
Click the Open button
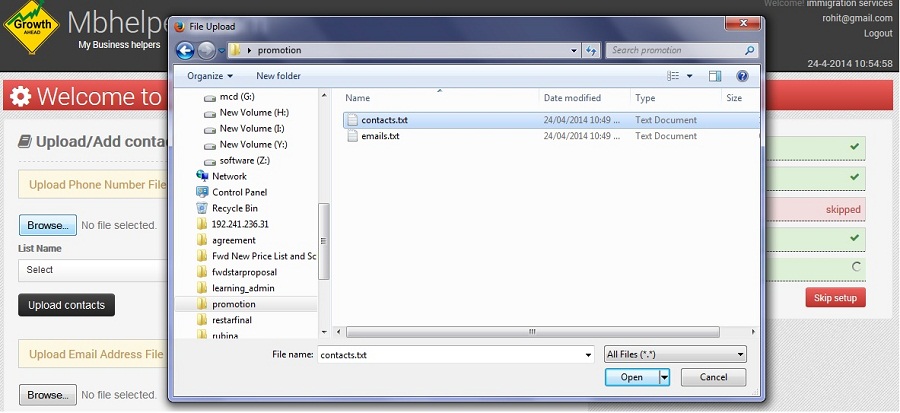631,377
